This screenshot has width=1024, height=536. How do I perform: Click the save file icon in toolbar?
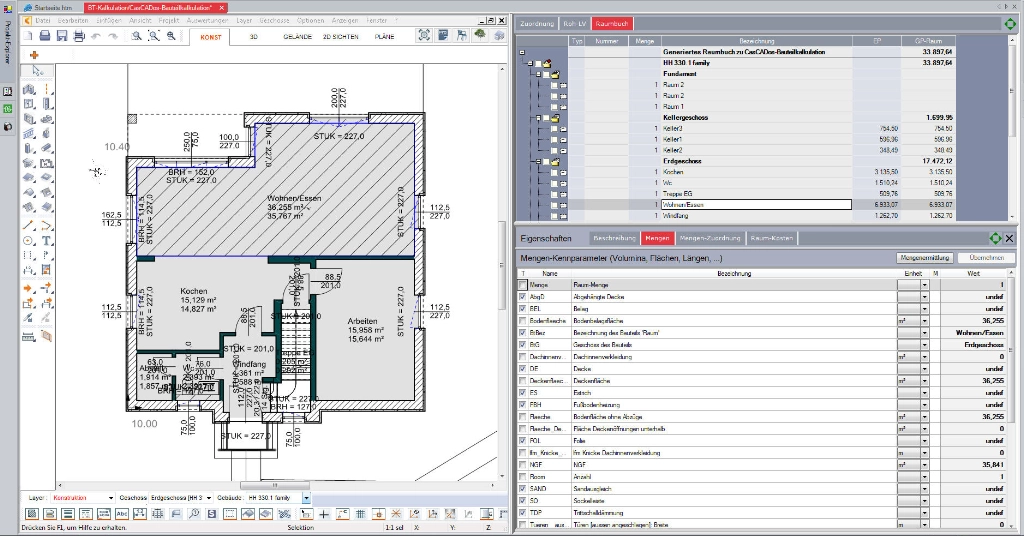[61, 36]
